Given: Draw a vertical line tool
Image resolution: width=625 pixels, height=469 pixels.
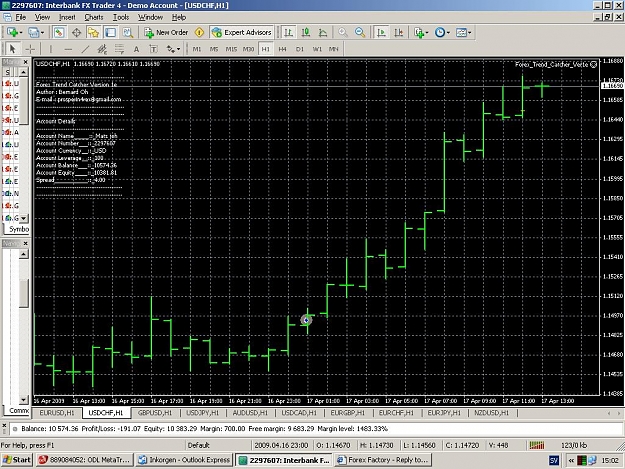Looking at the screenshot, I should 51,49.
